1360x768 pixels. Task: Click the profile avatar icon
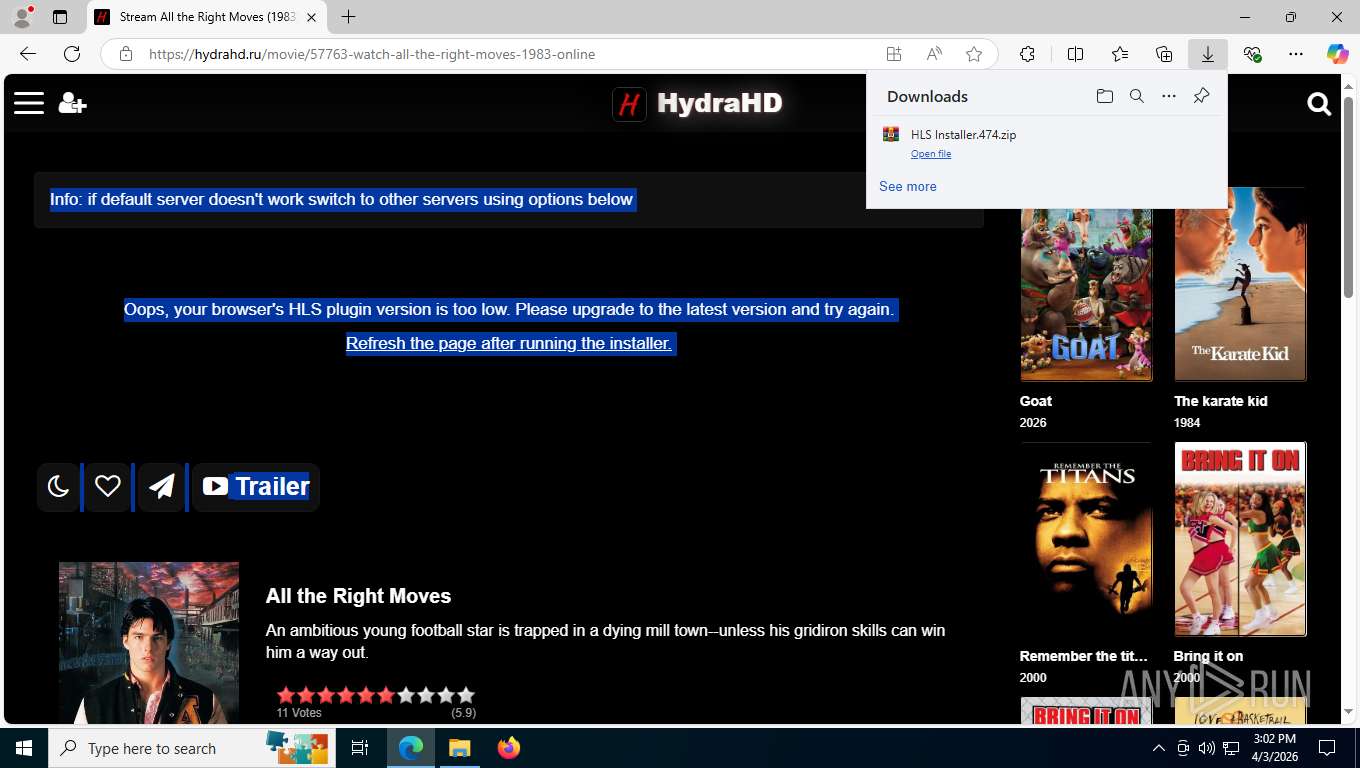pyautogui.click(x=21, y=17)
